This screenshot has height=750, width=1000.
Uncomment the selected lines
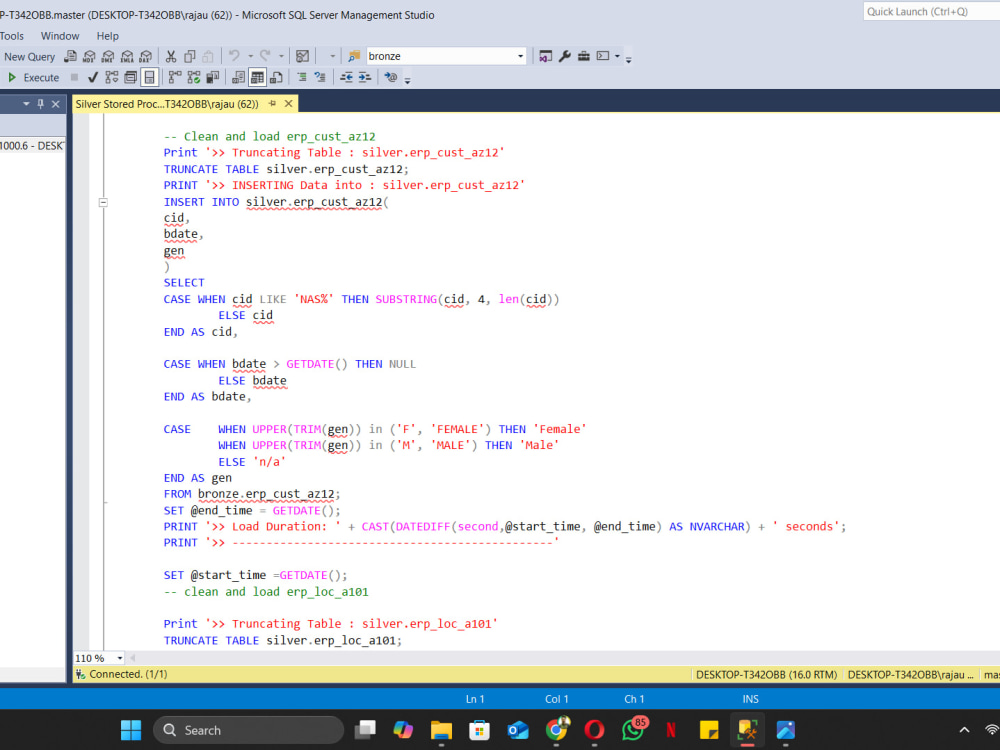pos(320,77)
